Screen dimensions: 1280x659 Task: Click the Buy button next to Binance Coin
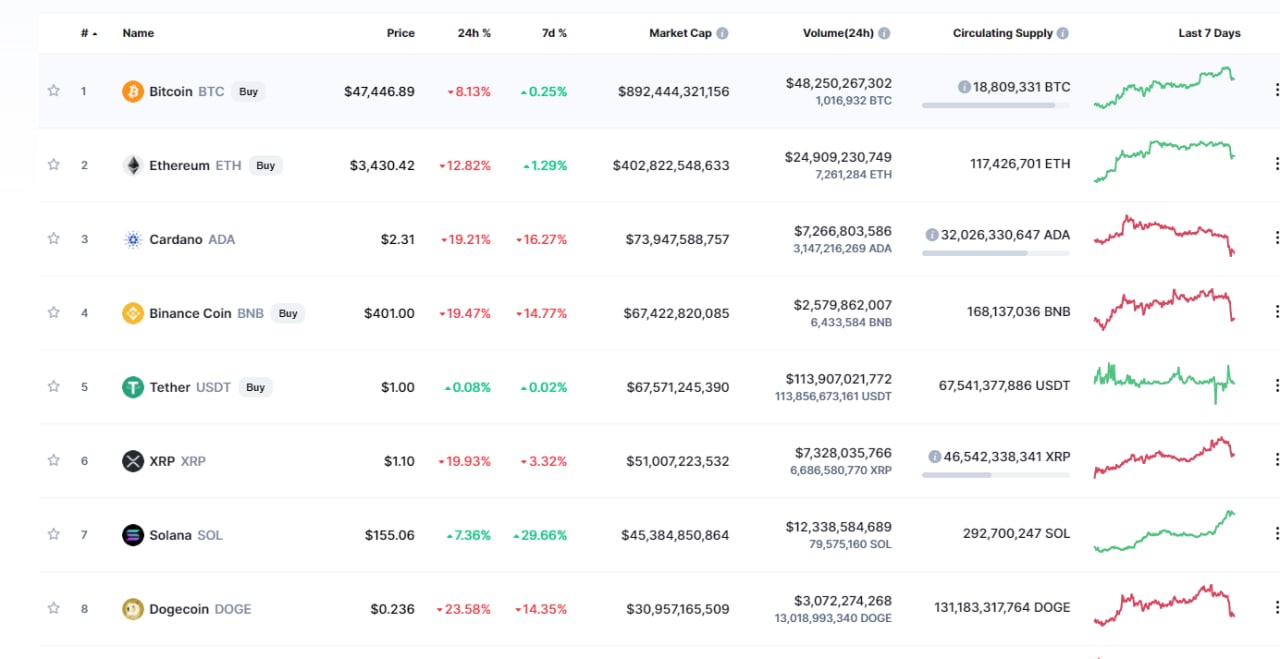(x=288, y=313)
